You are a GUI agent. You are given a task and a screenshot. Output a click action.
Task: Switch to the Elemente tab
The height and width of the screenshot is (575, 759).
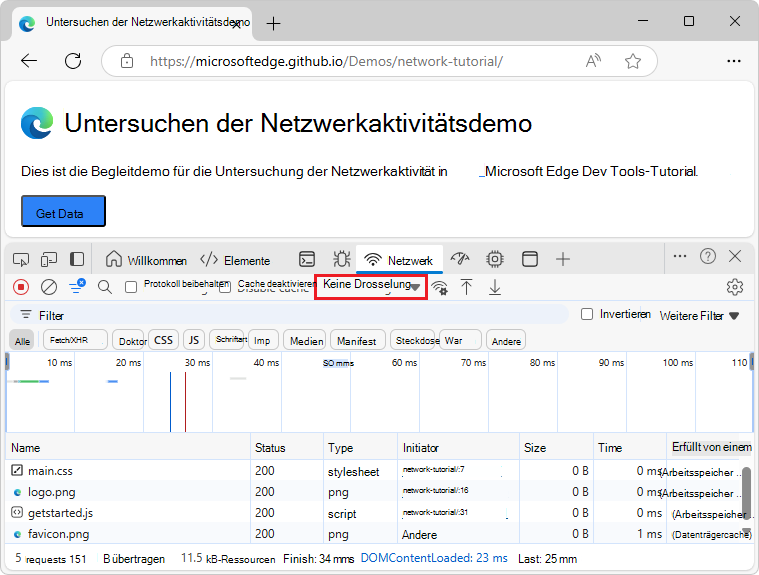(x=234, y=260)
